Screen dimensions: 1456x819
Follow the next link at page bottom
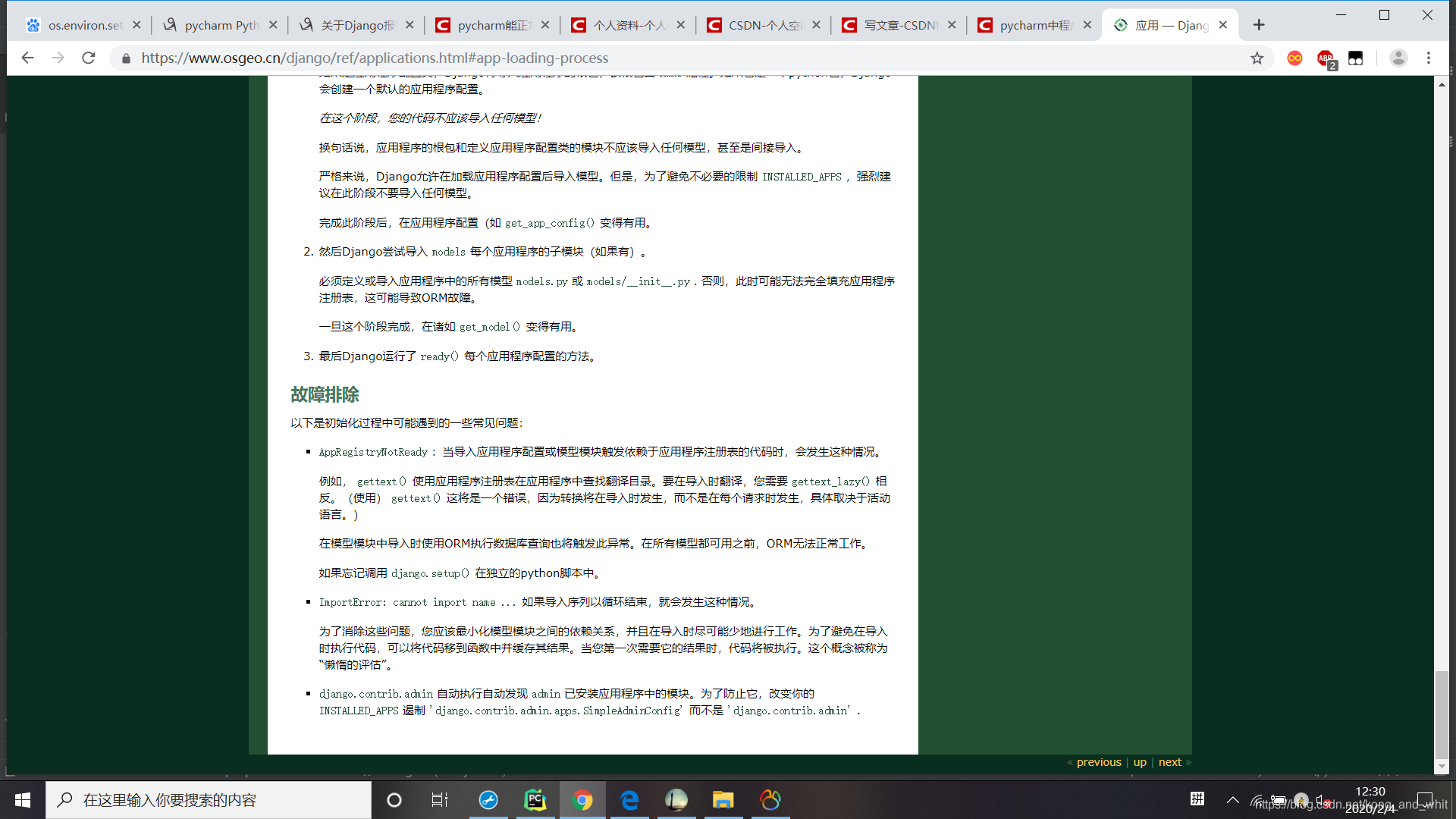[1169, 761]
